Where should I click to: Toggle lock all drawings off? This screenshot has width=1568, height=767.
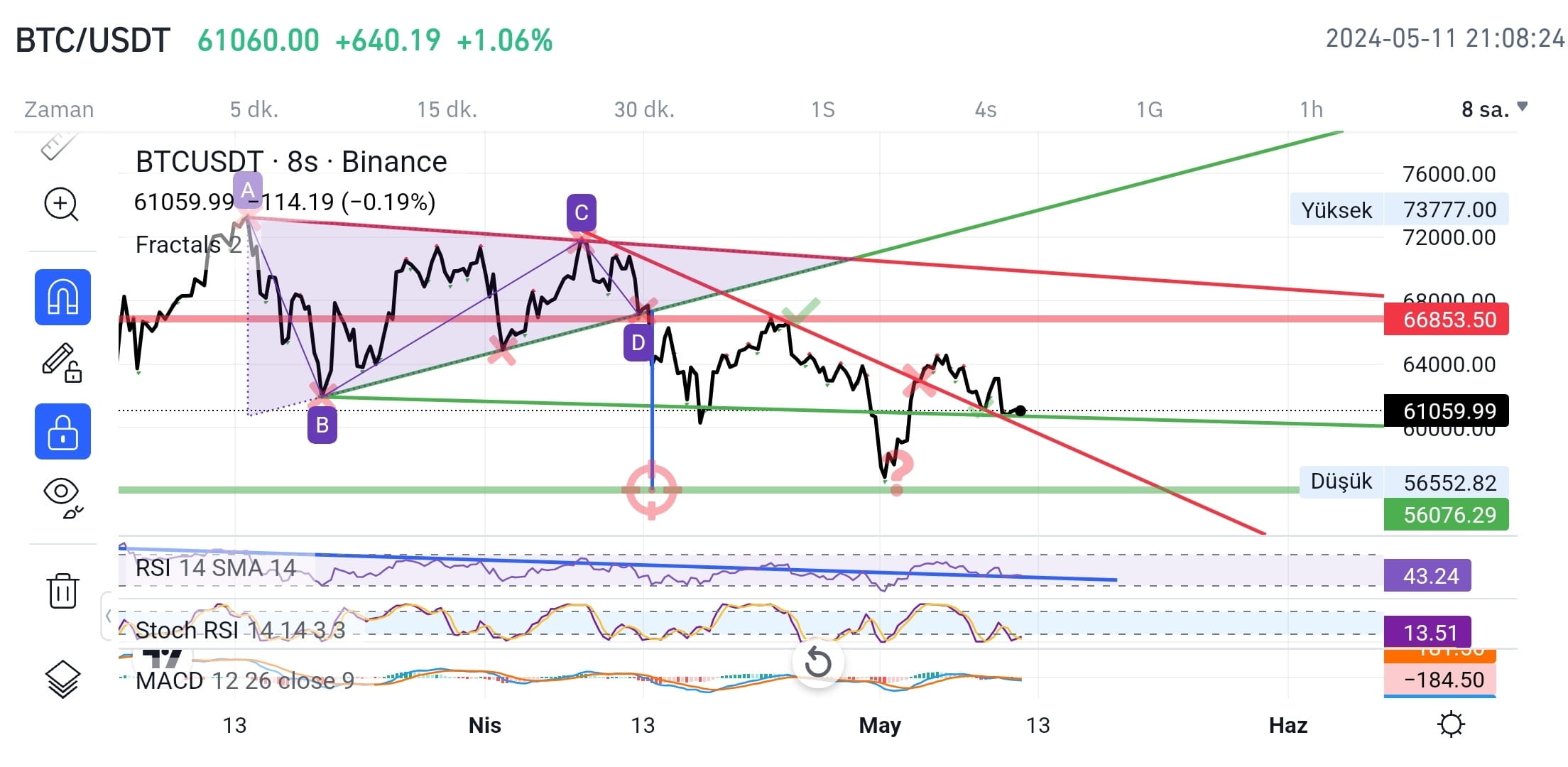click(x=62, y=431)
